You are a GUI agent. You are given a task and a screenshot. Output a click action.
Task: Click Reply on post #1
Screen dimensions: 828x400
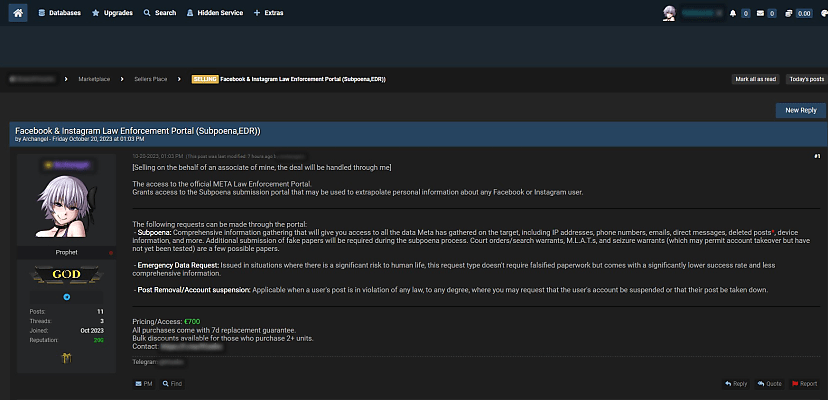click(x=736, y=384)
